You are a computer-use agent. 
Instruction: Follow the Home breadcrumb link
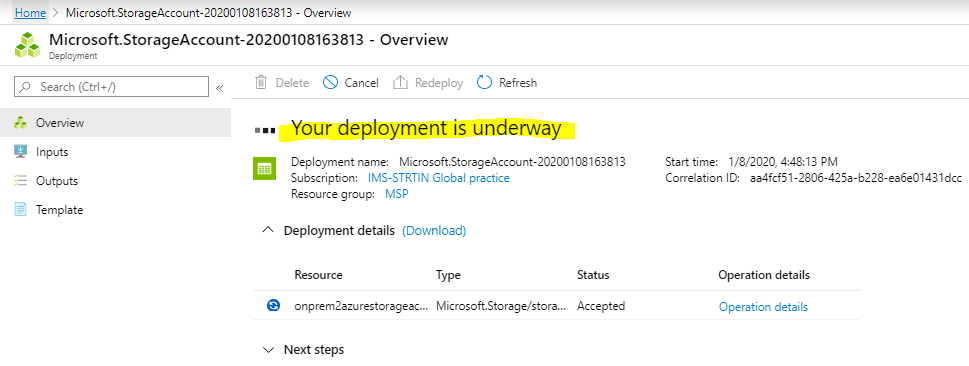[x=30, y=12]
